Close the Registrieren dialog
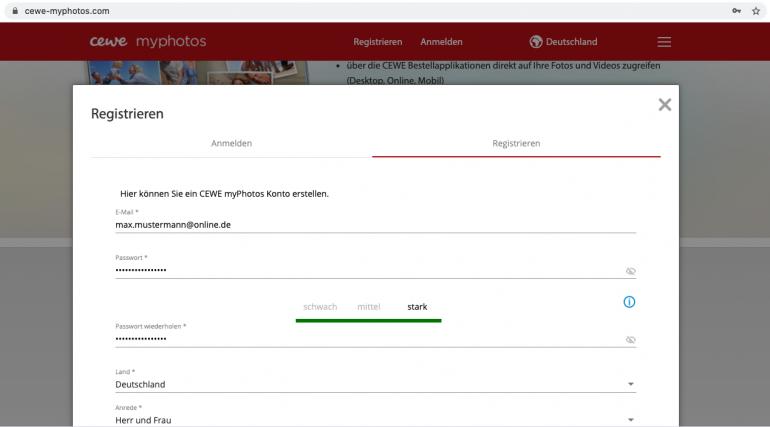This screenshot has width=770, height=427. pyautogui.click(x=664, y=105)
